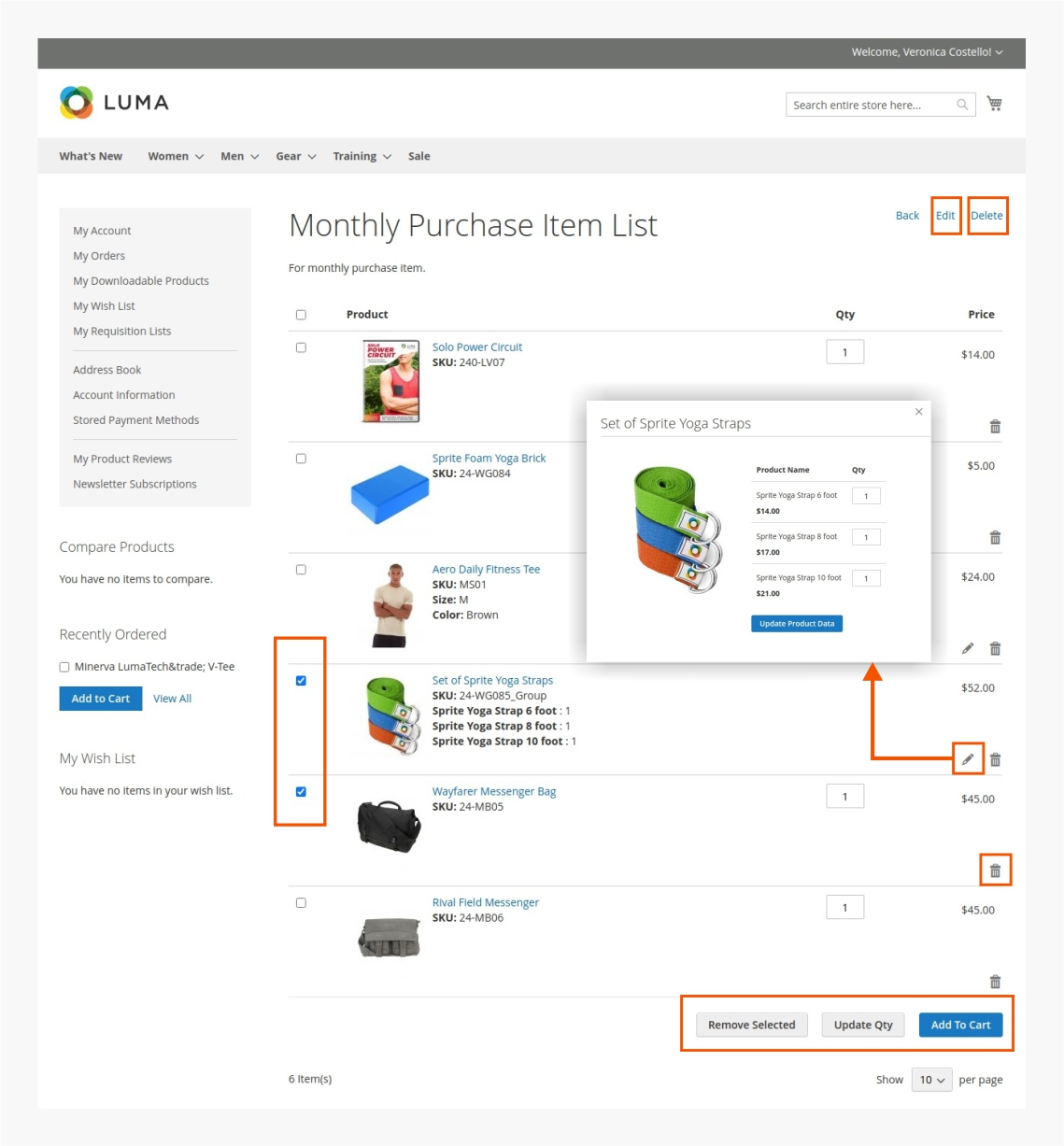Click the Remove Selected button
The image size is (1064, 1146).
tap(751, 1025)
